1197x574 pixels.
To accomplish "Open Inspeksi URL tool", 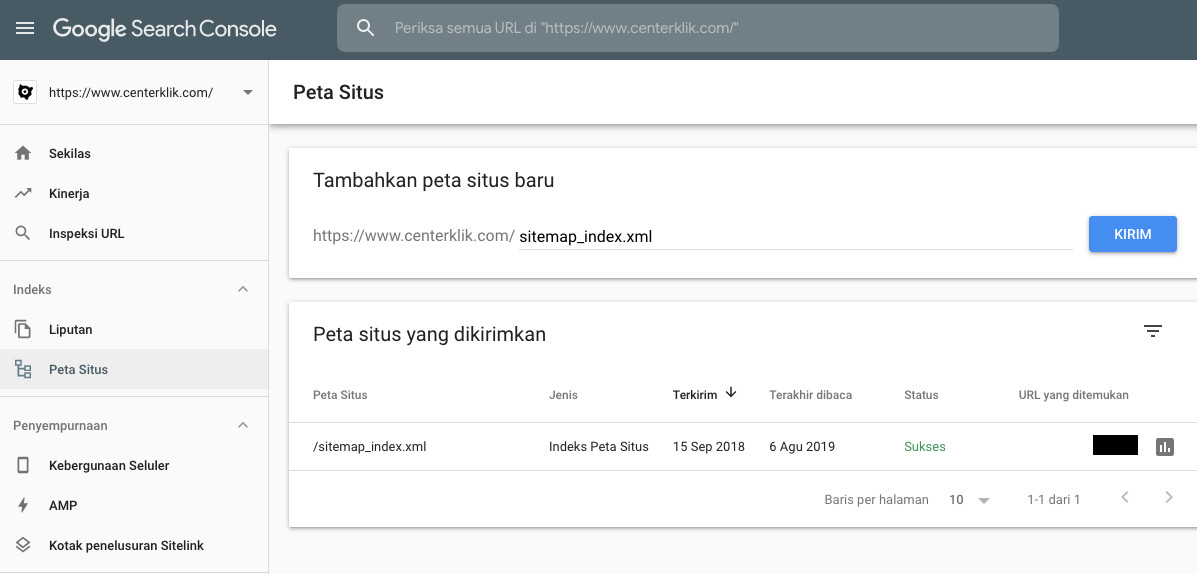I will (x=134, y=233).
